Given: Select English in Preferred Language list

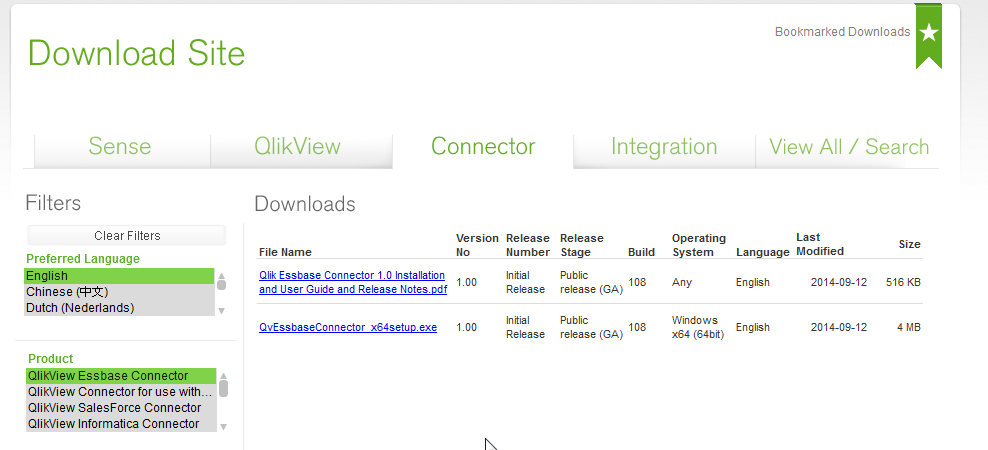Looking at the screenshot, I should pos(119,276).
